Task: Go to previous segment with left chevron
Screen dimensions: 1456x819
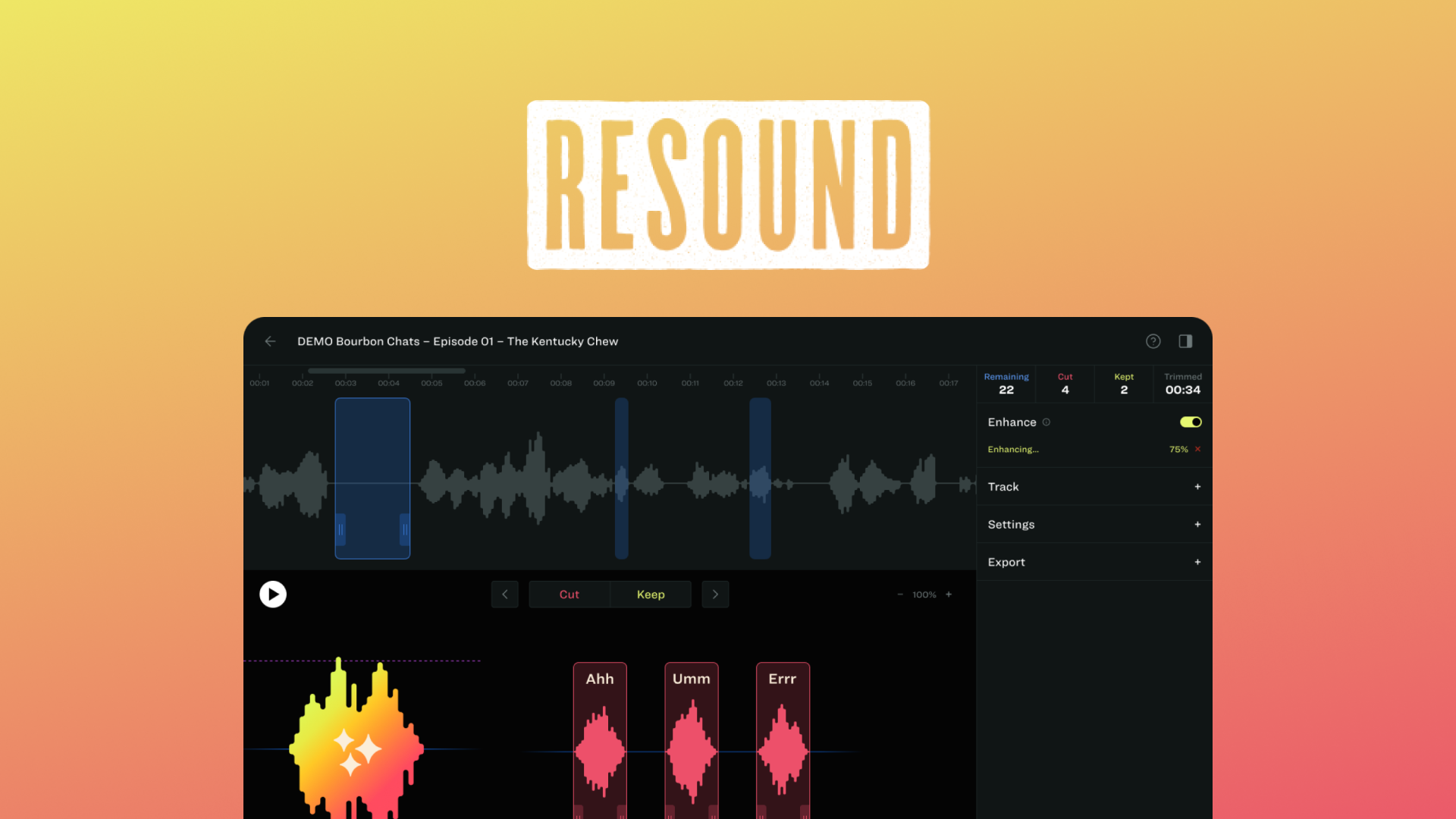Action: click(x=504, y=595)
